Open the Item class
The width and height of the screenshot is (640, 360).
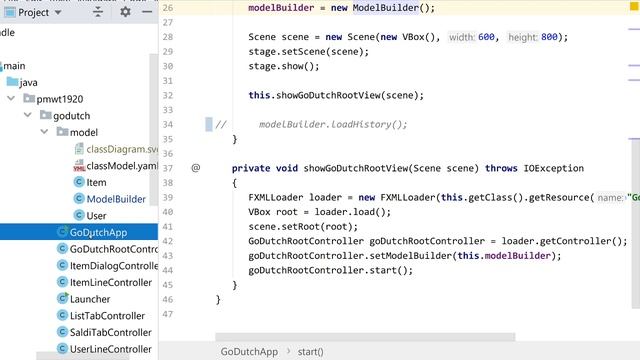96,182
